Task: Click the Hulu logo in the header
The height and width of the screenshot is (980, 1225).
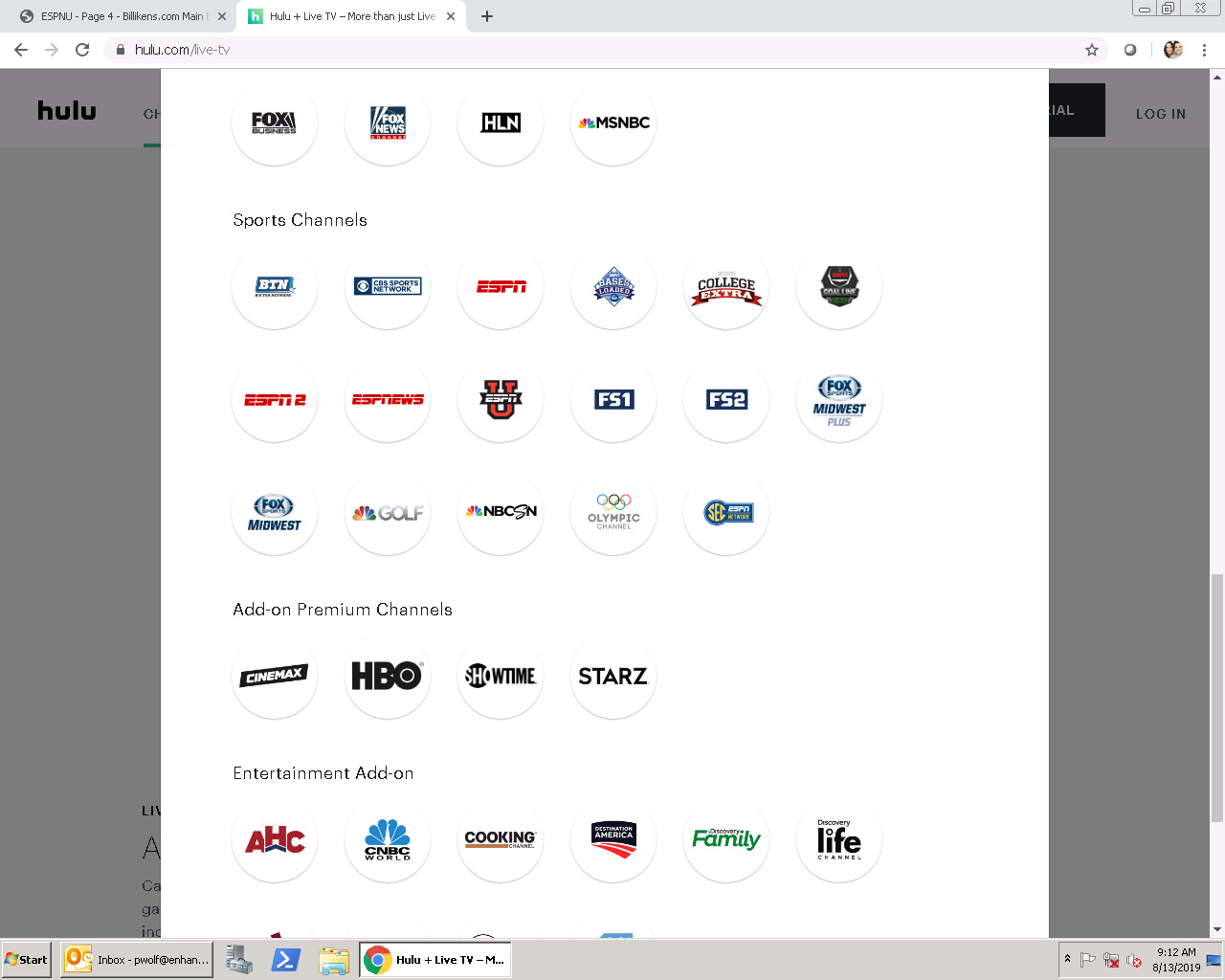Action: pos(67,111)
